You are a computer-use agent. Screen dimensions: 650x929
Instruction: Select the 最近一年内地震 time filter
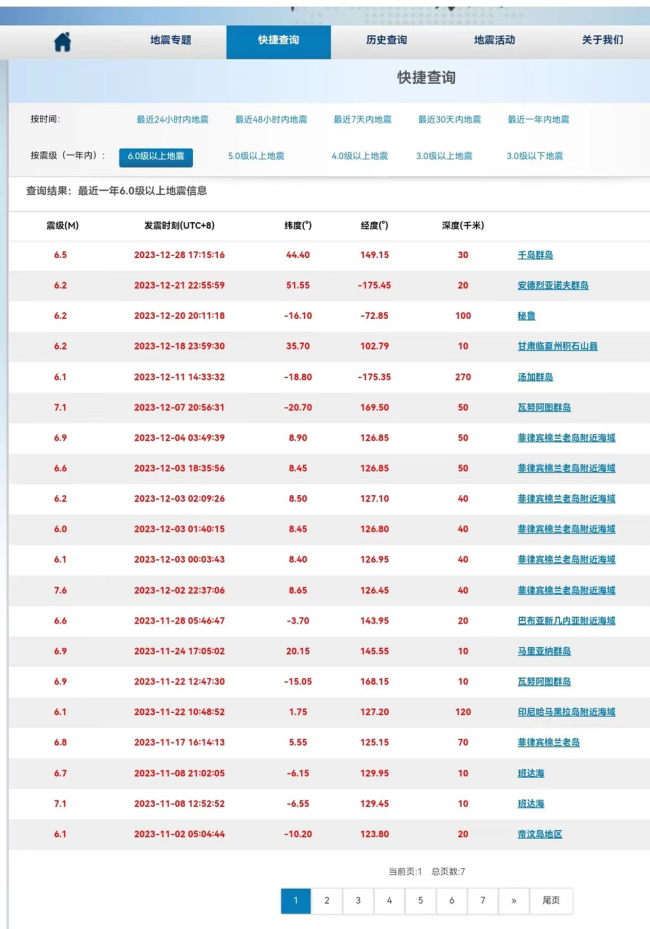pyautogui.click(x=538, y=120)
